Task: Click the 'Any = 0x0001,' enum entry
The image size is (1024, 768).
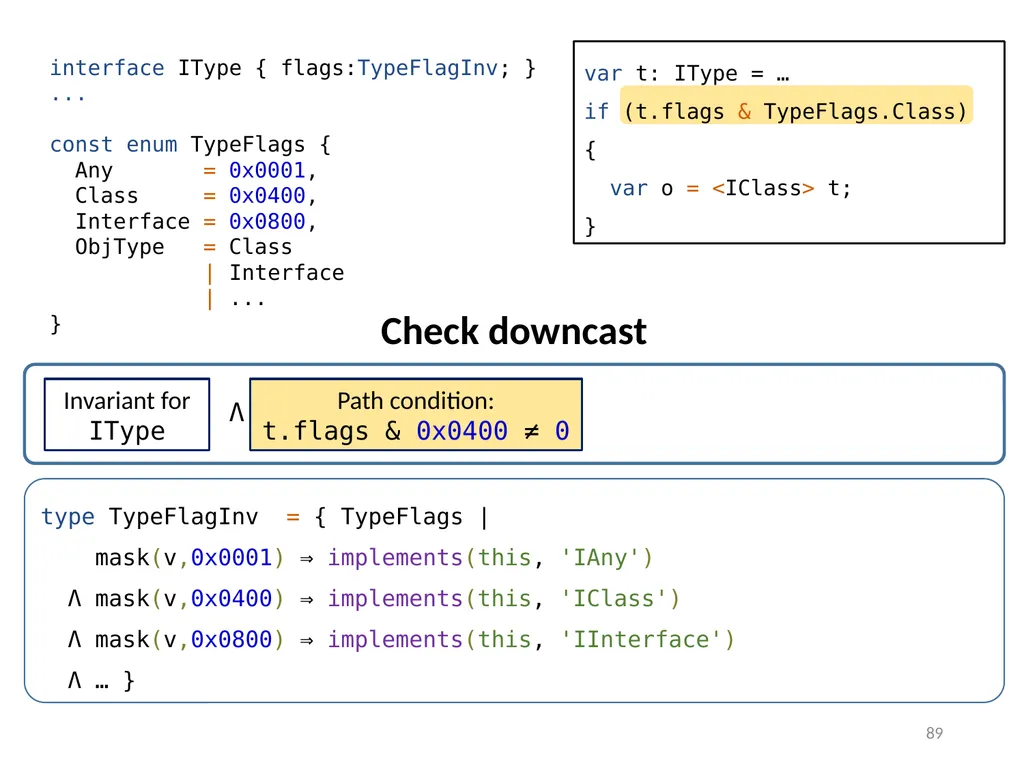Action: pos(196,170)
